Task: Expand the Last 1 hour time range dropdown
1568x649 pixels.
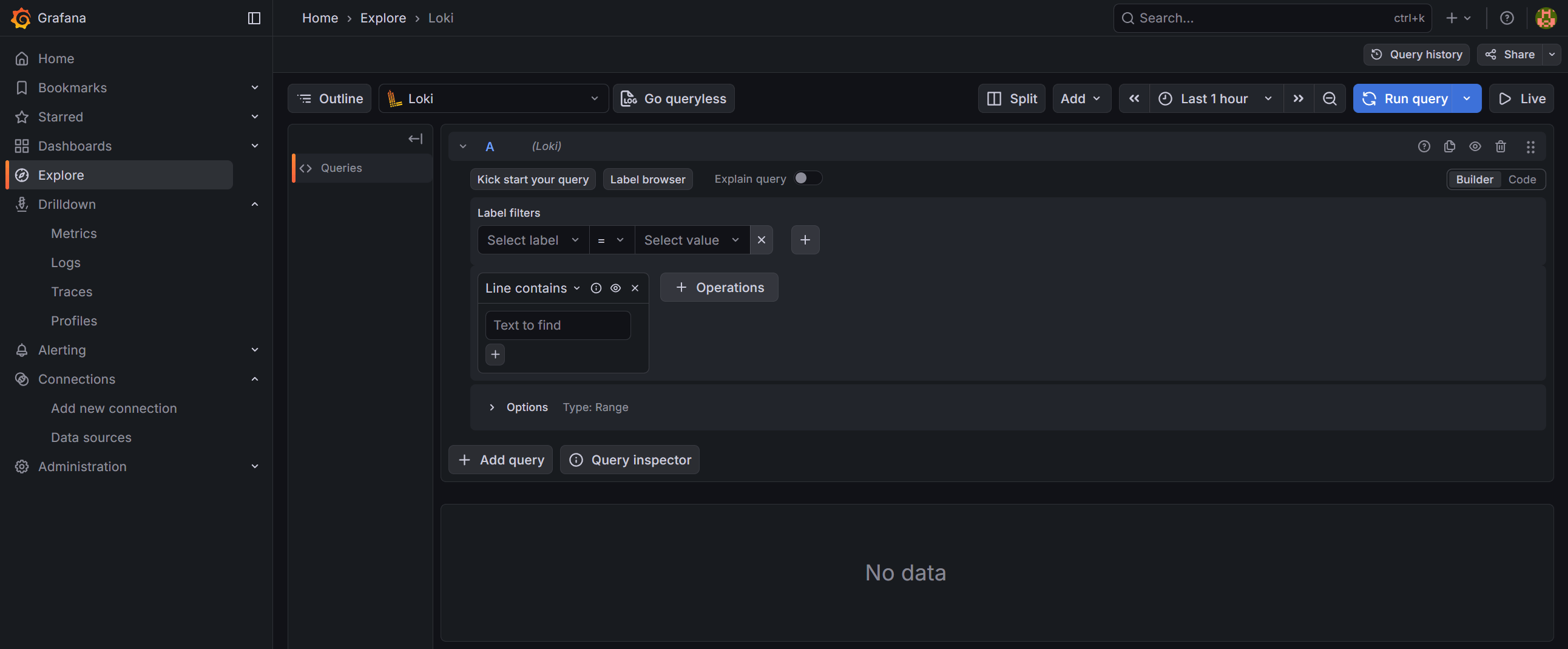Action: click(1268, 98)
